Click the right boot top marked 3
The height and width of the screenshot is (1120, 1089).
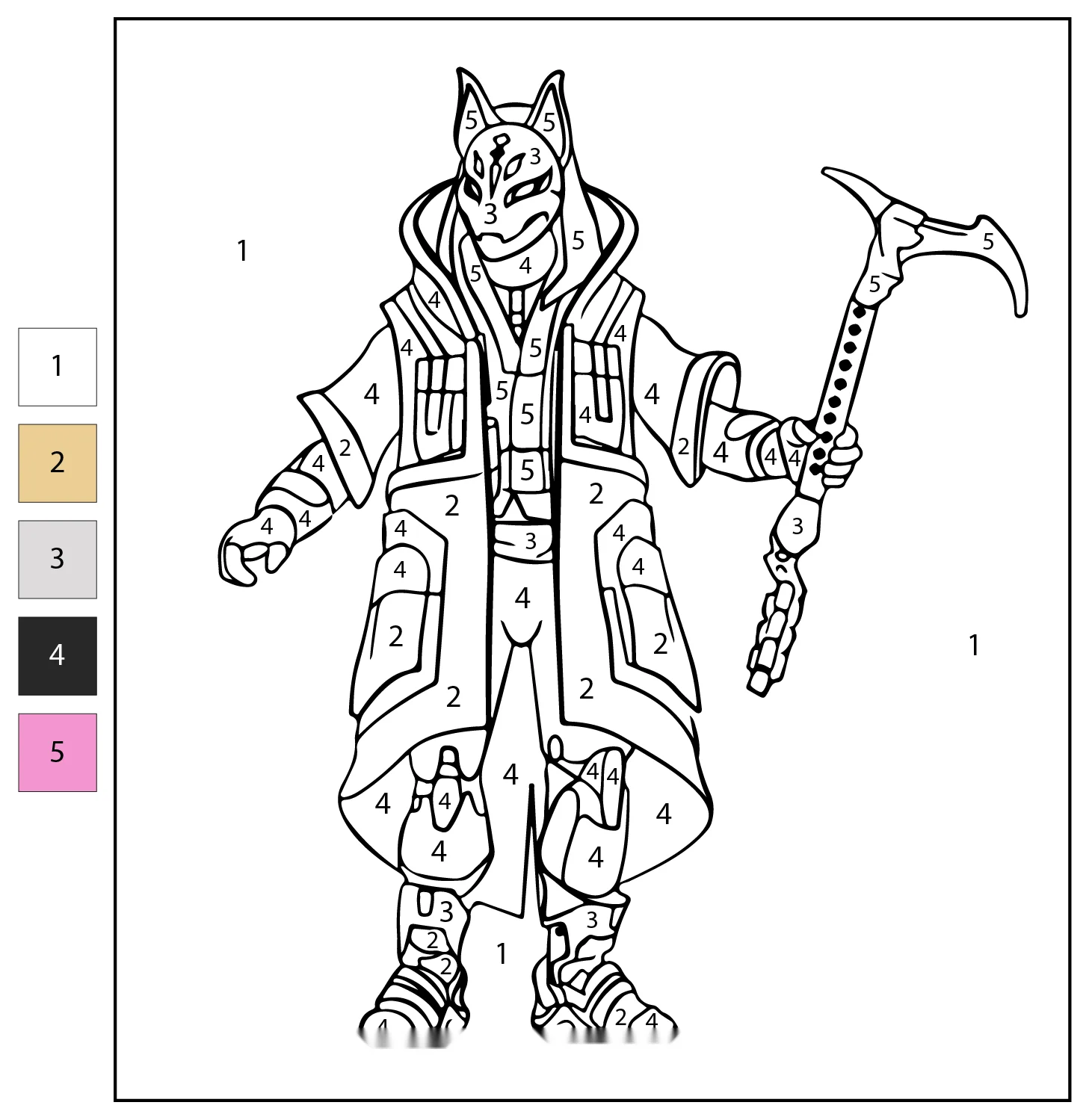592,920
